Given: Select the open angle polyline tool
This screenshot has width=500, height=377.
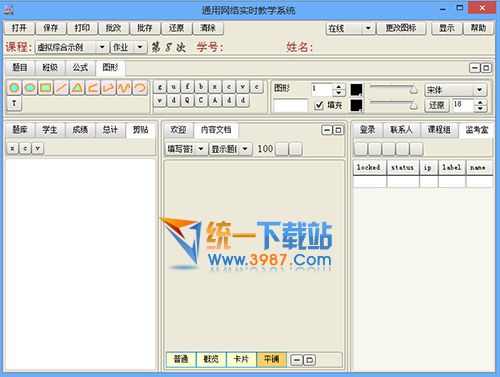Looking at the screenshot, I should click(93, 88).
